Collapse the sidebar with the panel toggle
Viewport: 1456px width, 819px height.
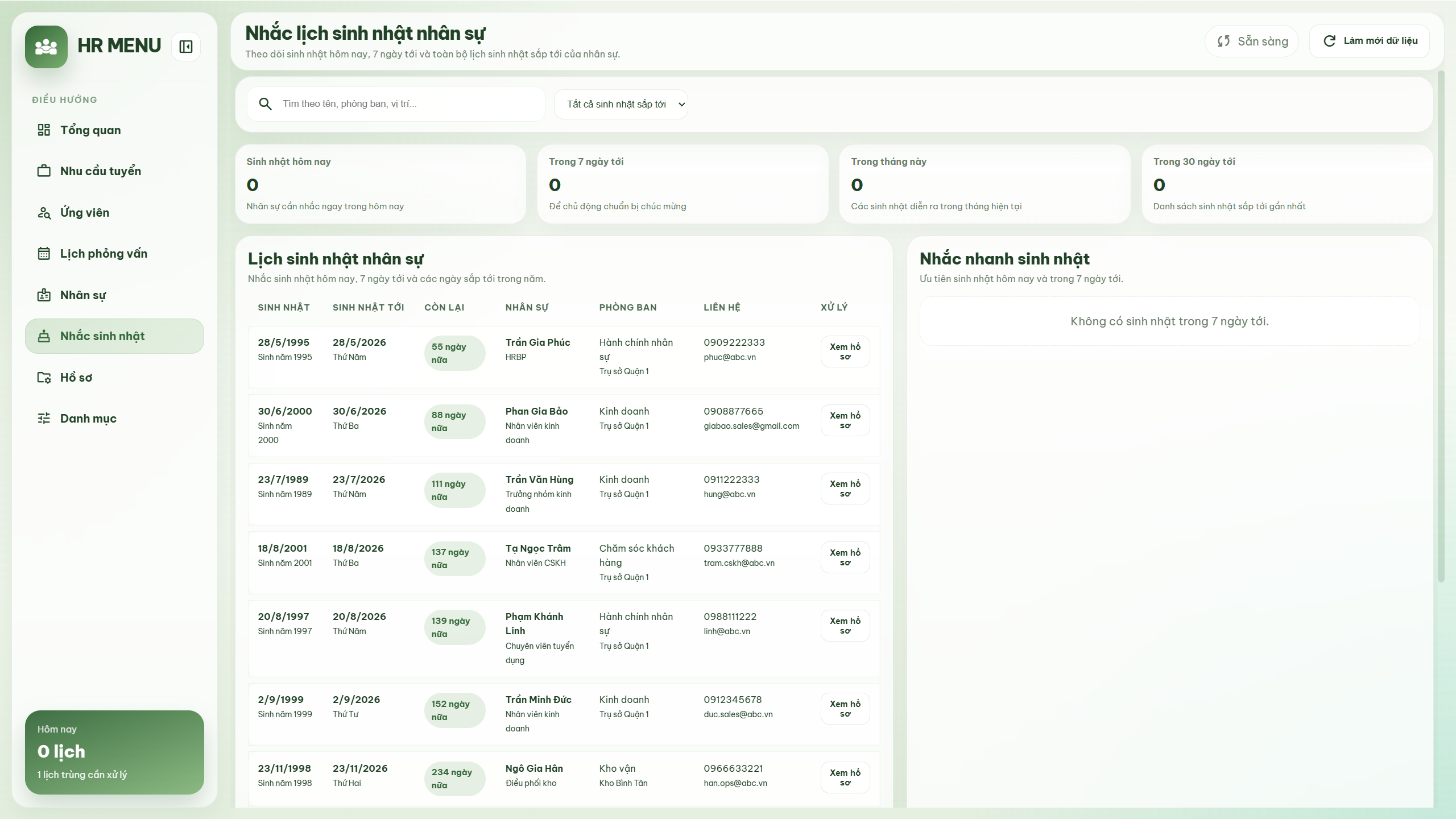(185, 46)
